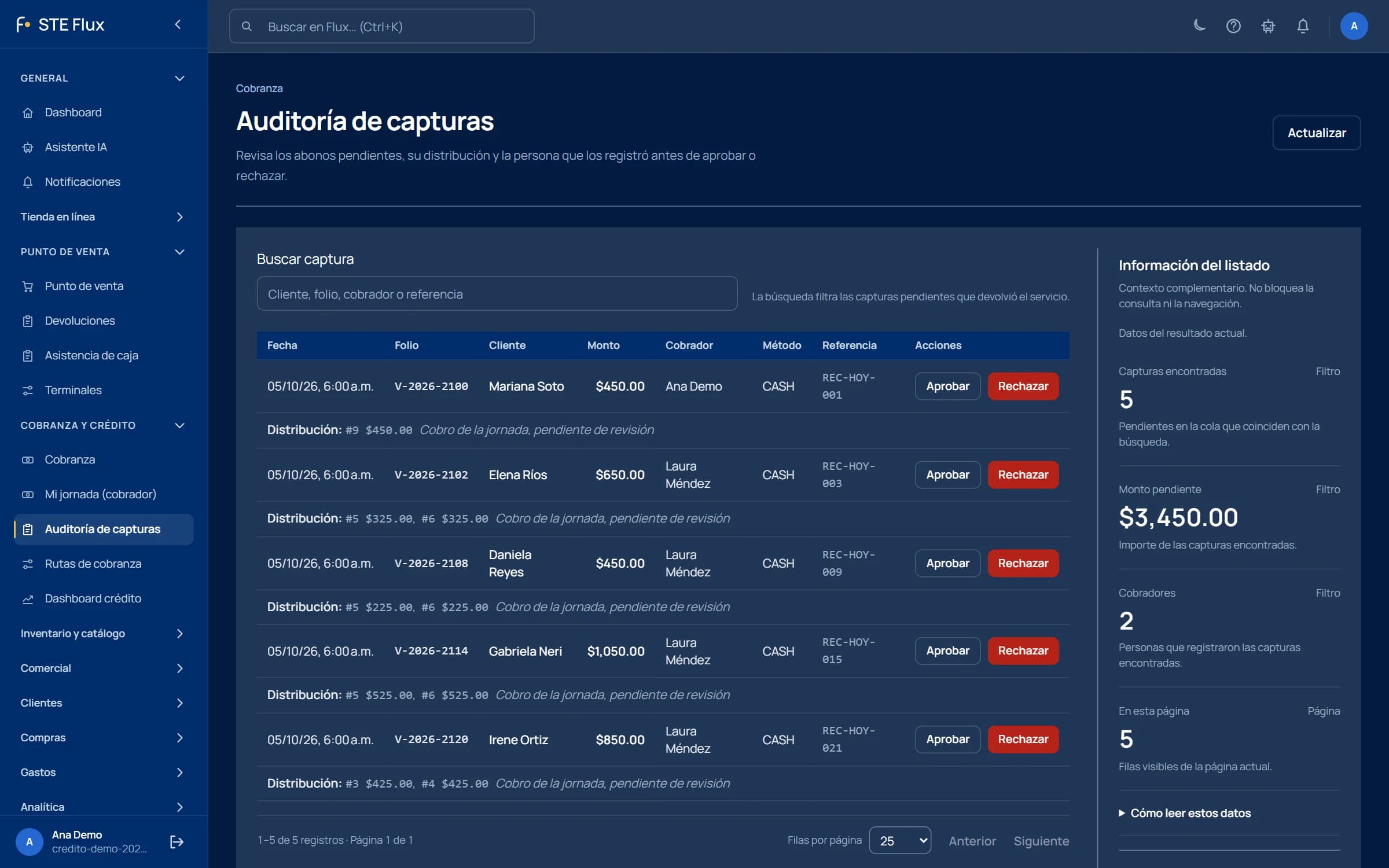Click the Rutas de cobranza icon
Viewport: 1389px width, 868px height.
28,564
